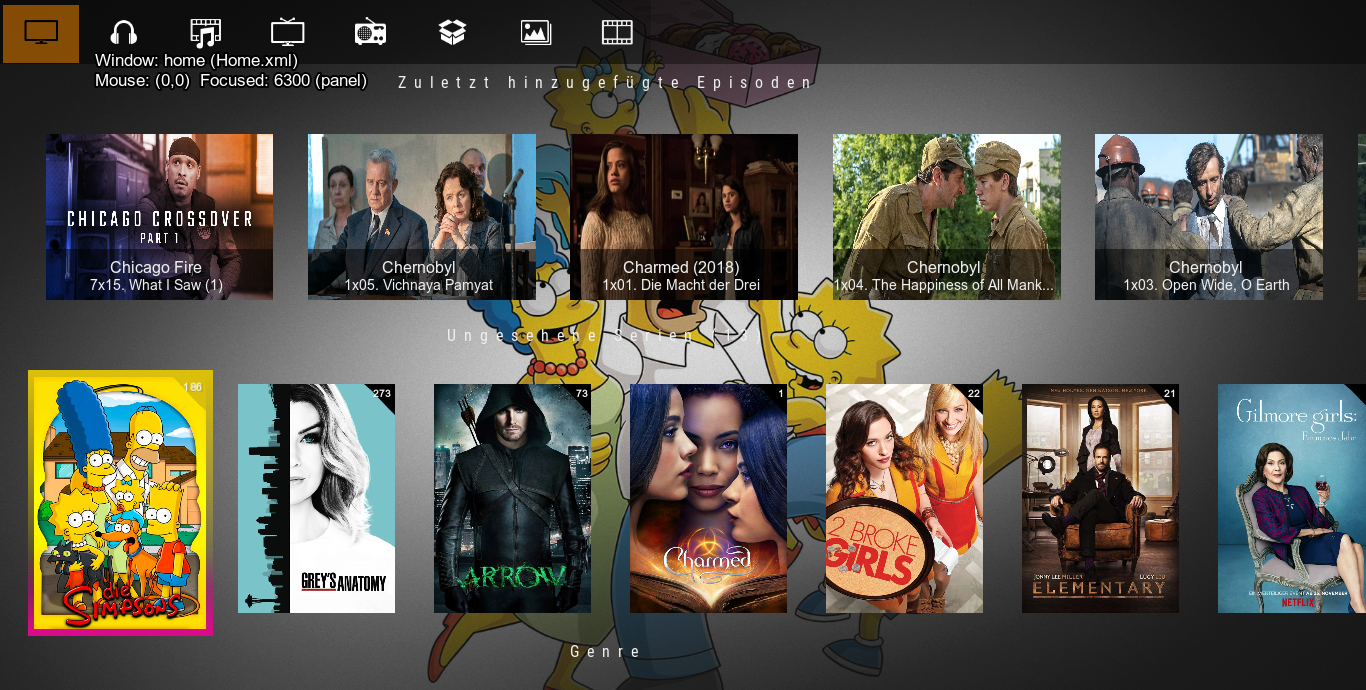
Task: Select the Charmed series poster
Action: point(708,498)
